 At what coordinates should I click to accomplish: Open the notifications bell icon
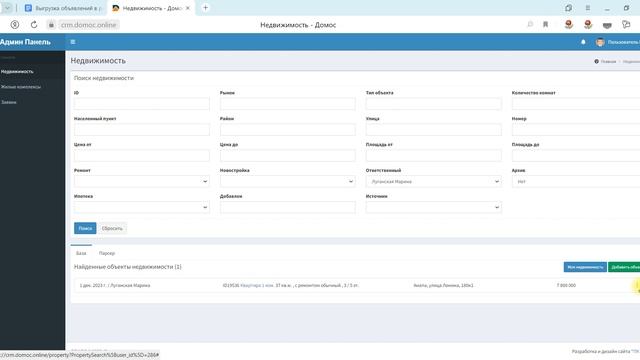pyautogui.click(x=583, y=42)
